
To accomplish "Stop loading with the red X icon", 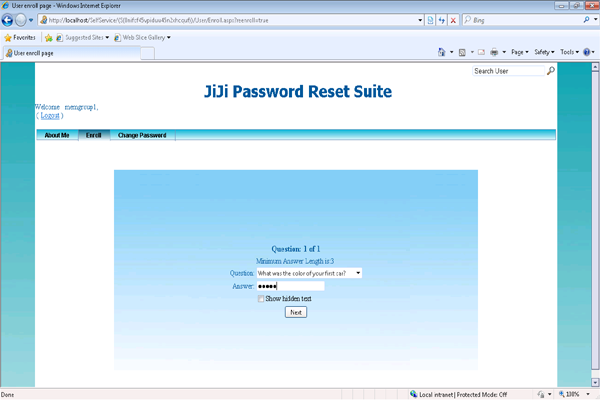I will (453, 20).
